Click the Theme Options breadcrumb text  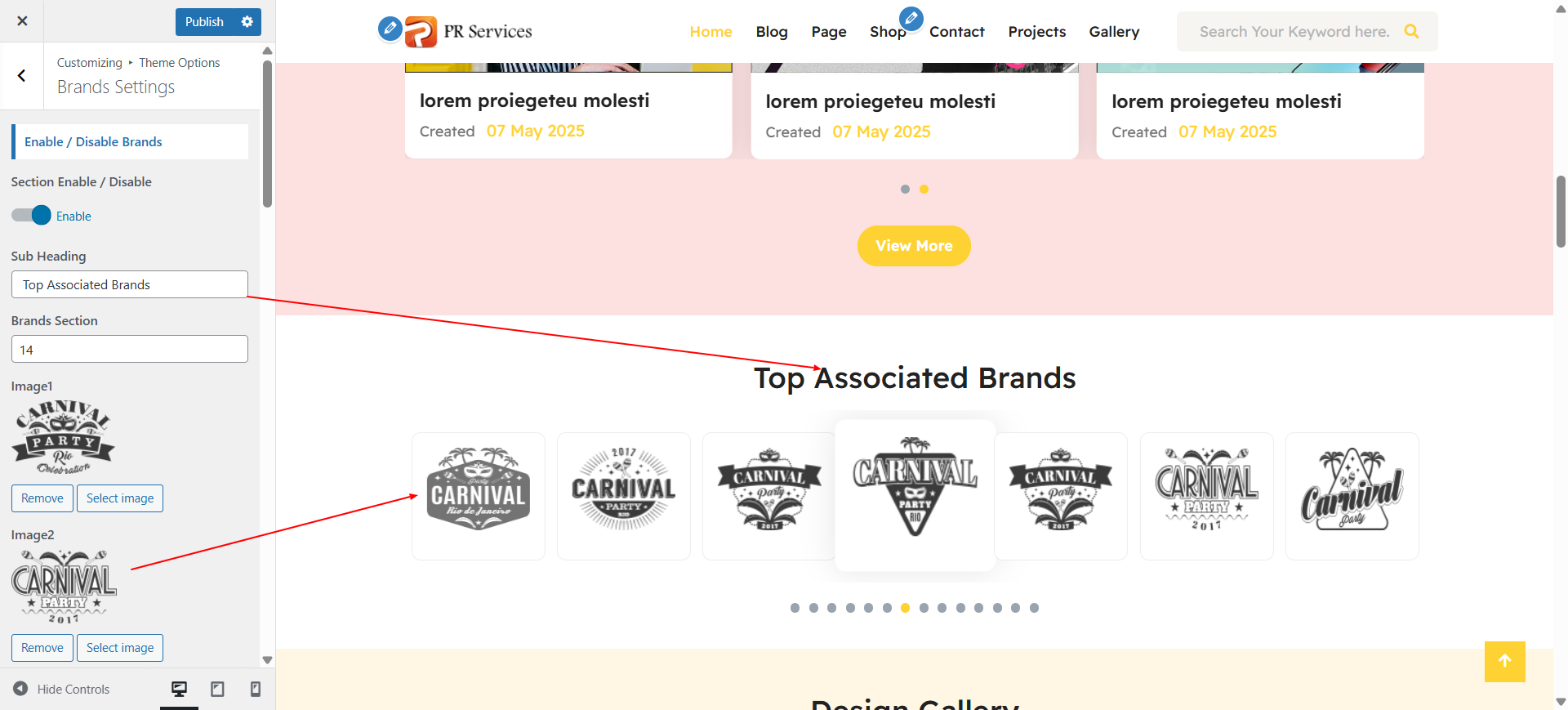click(180, 63)
